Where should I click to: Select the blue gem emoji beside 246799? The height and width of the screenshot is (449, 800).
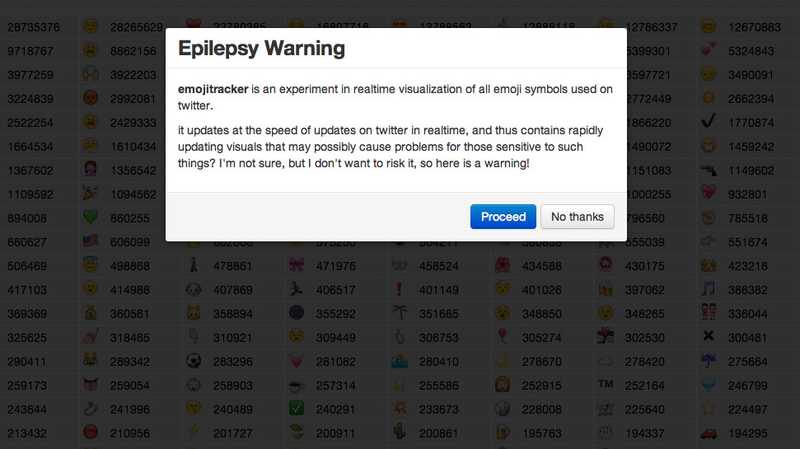click(708, 384)
